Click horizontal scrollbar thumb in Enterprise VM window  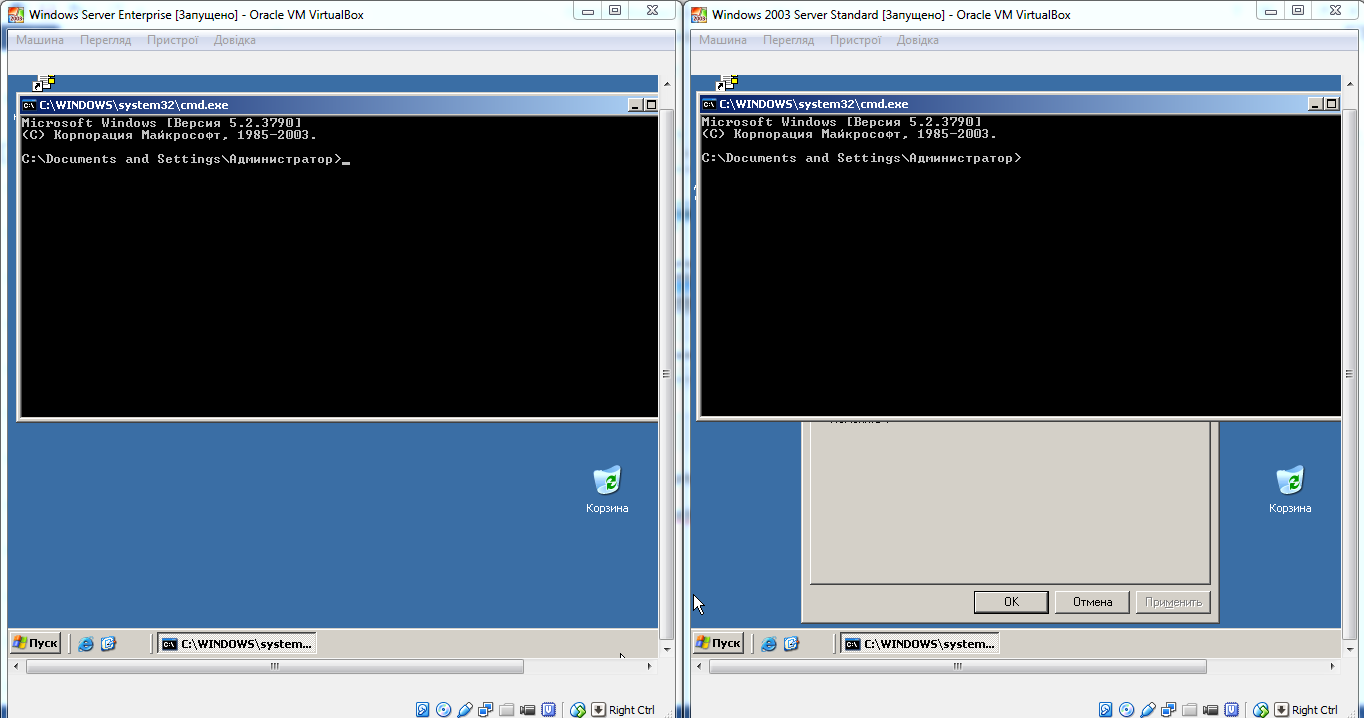point(275,666)
